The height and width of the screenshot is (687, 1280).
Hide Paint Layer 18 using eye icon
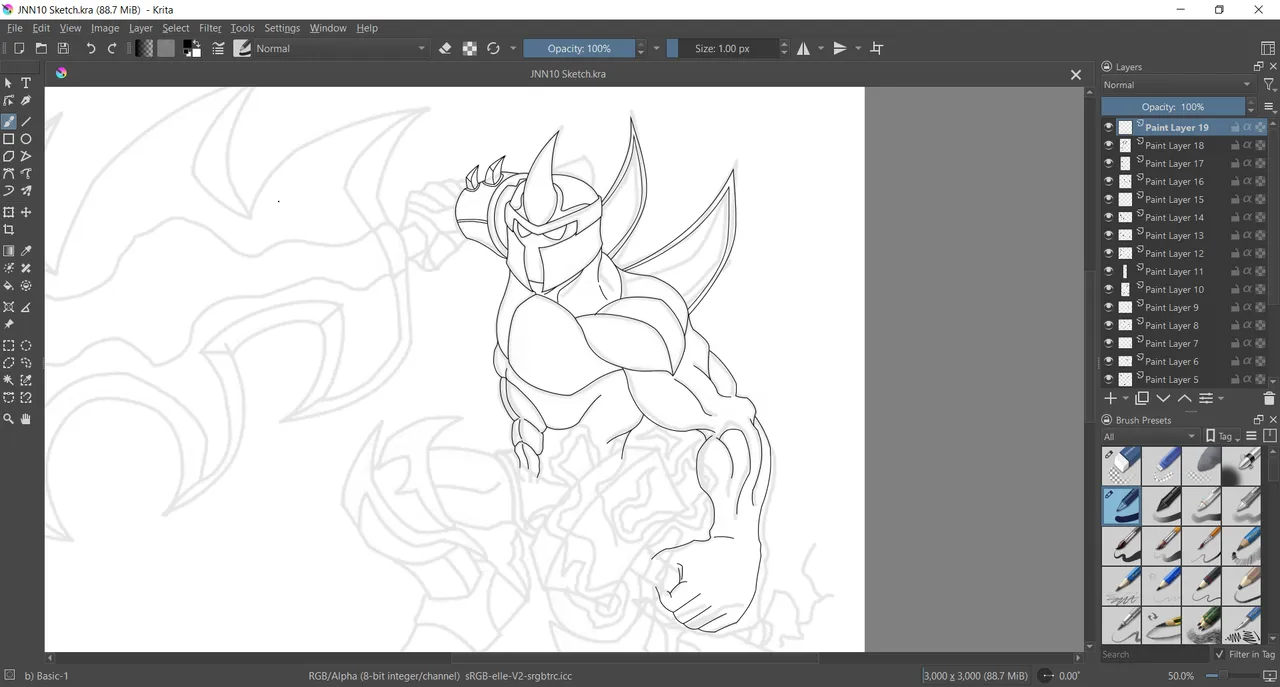[x=1108, y=145]
